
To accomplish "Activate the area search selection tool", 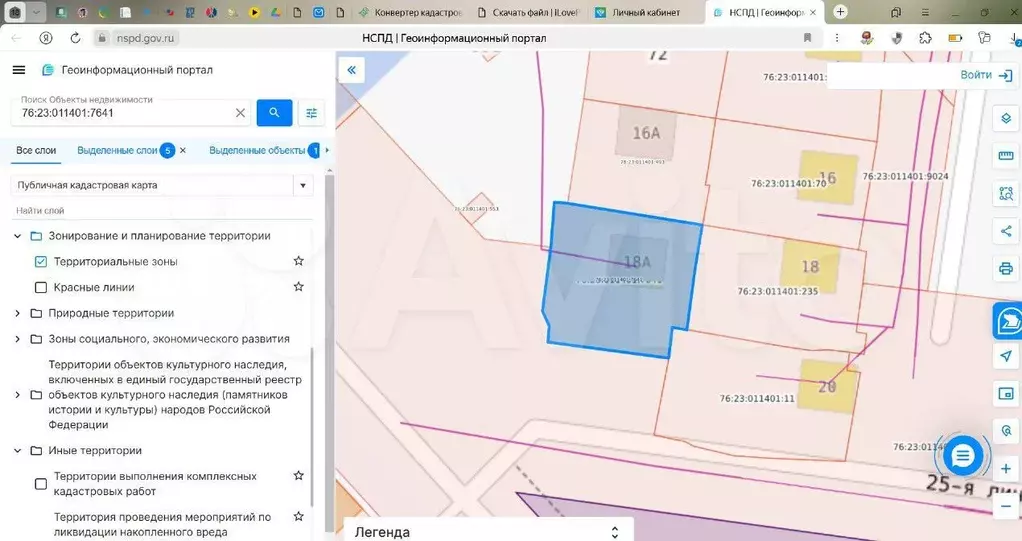I will coord(1006,194).
